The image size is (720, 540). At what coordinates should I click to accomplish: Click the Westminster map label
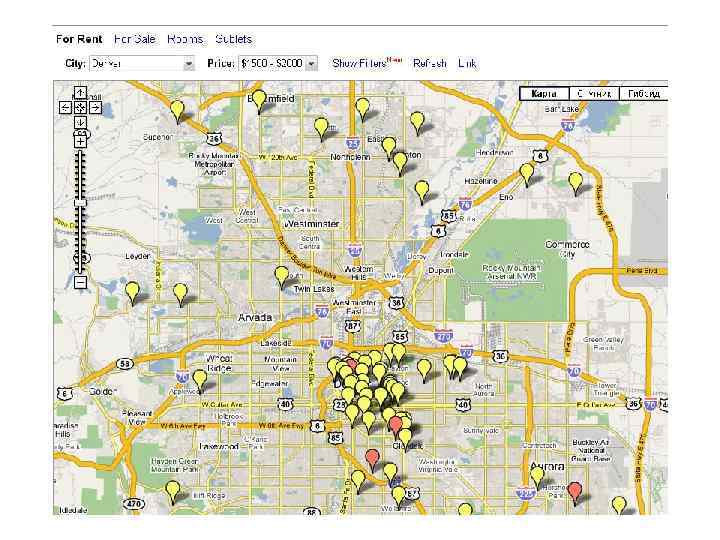pyautogui.click(x=312, y=224)
